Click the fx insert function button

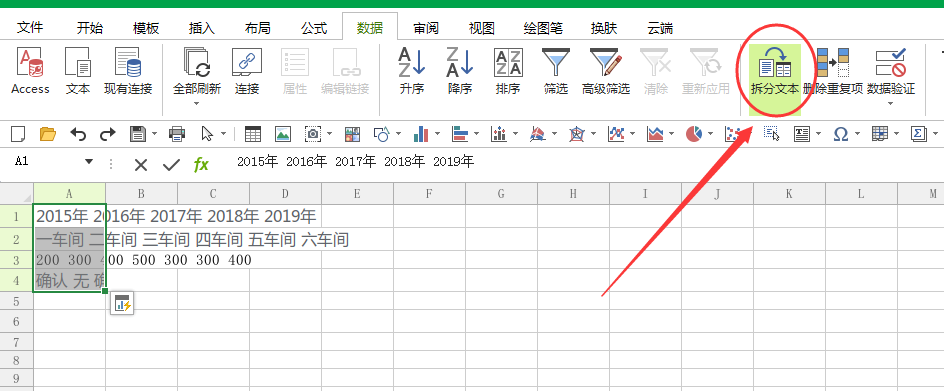click(x=201, y=164)
